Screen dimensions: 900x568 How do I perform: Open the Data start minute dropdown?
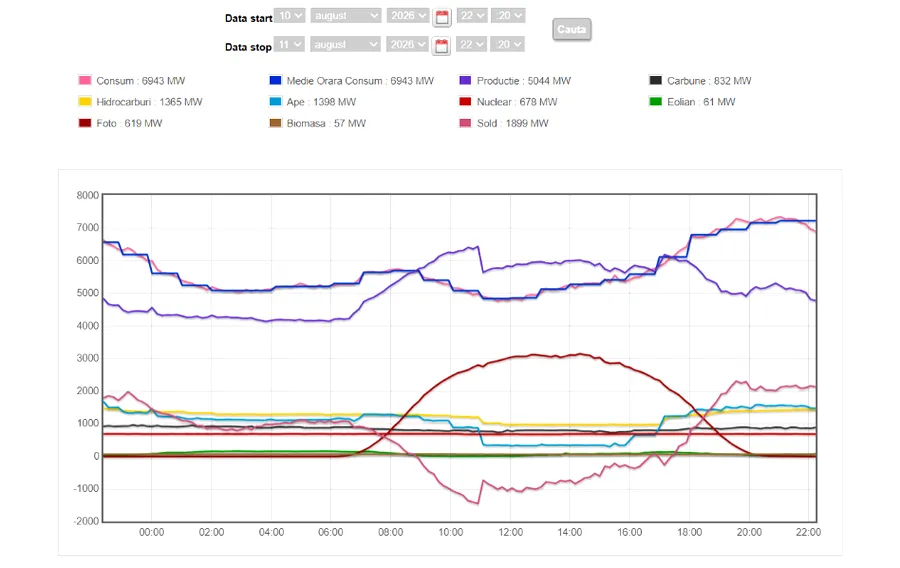pos(508,15)
